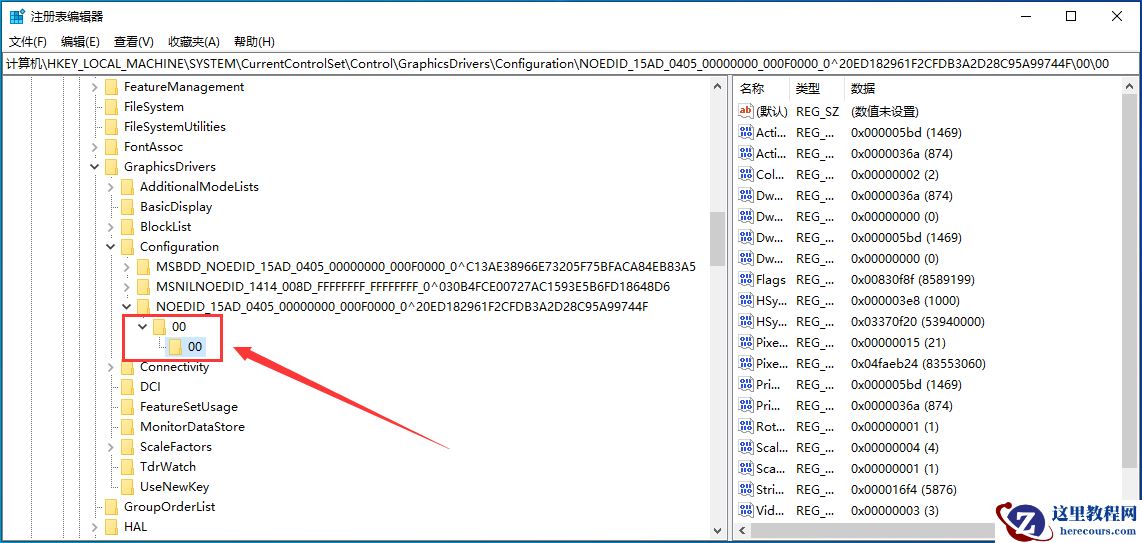Image resolution: width=1142 pixels, height=543 pixels.
Task: Click data 0x04faeb24 (83553060)
Action: coord(918,363)
